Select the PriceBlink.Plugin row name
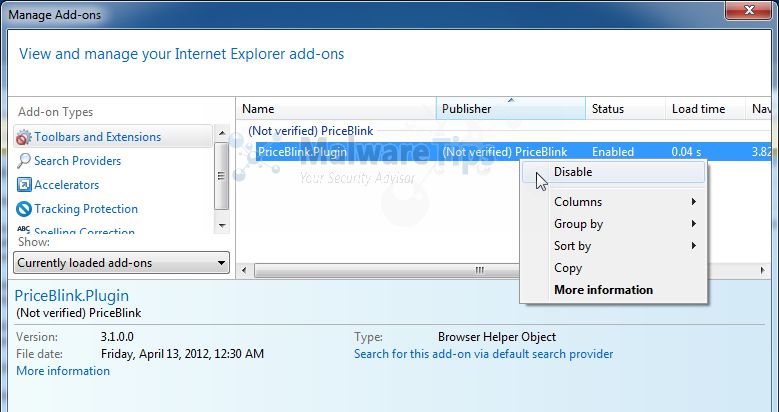The height and width of the screenshot is (412, 779). 303,152
